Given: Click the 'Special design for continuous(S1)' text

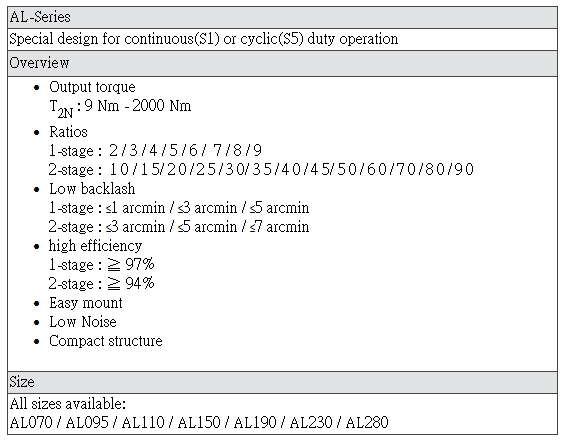Looking at the screenshot, I should click(x=114, y=39).
